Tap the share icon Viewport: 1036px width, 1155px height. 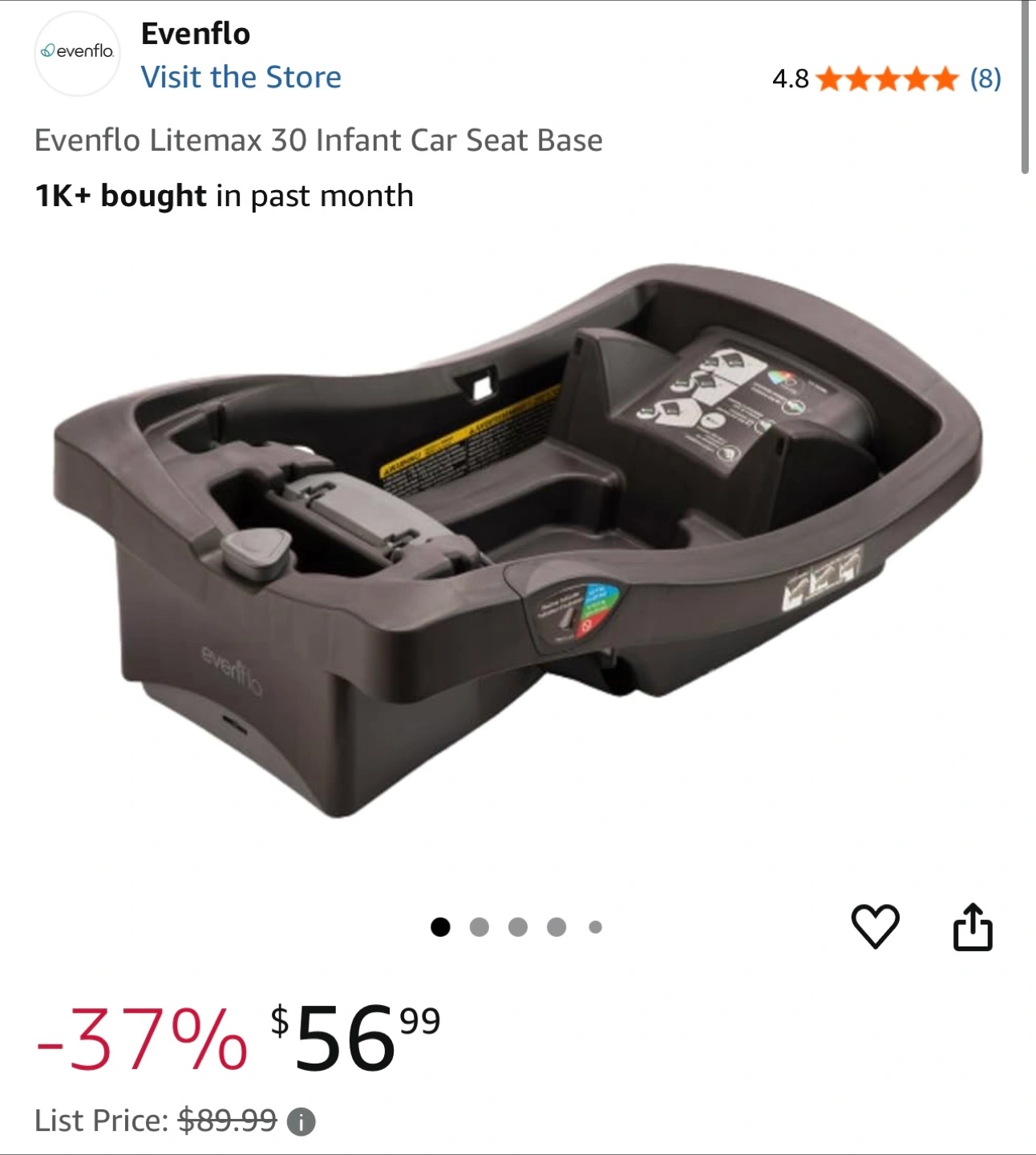pos(973,927)
